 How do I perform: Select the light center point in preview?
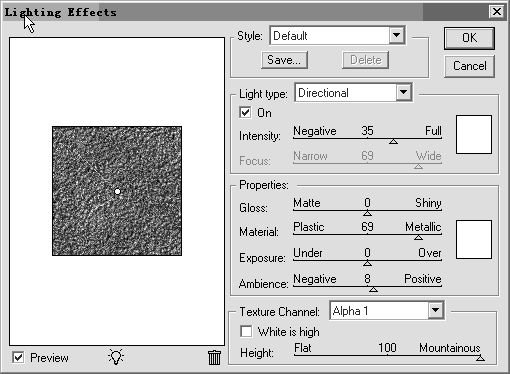click(117, 191)
